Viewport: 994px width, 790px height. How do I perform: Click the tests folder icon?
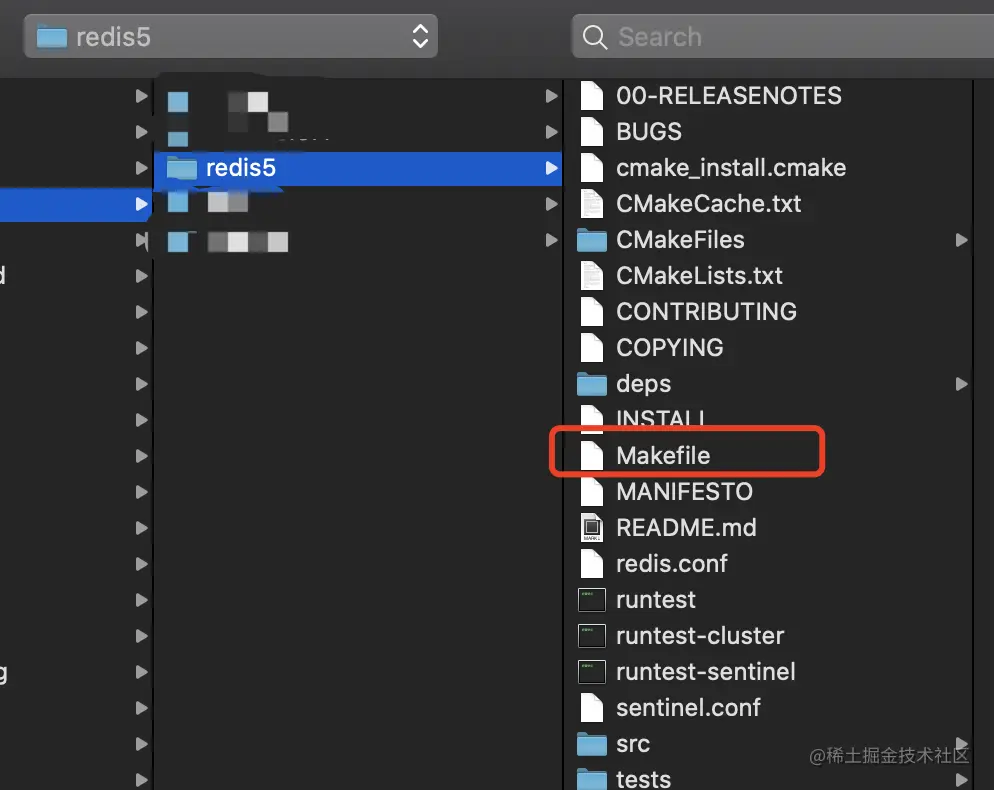click(592, 779)
